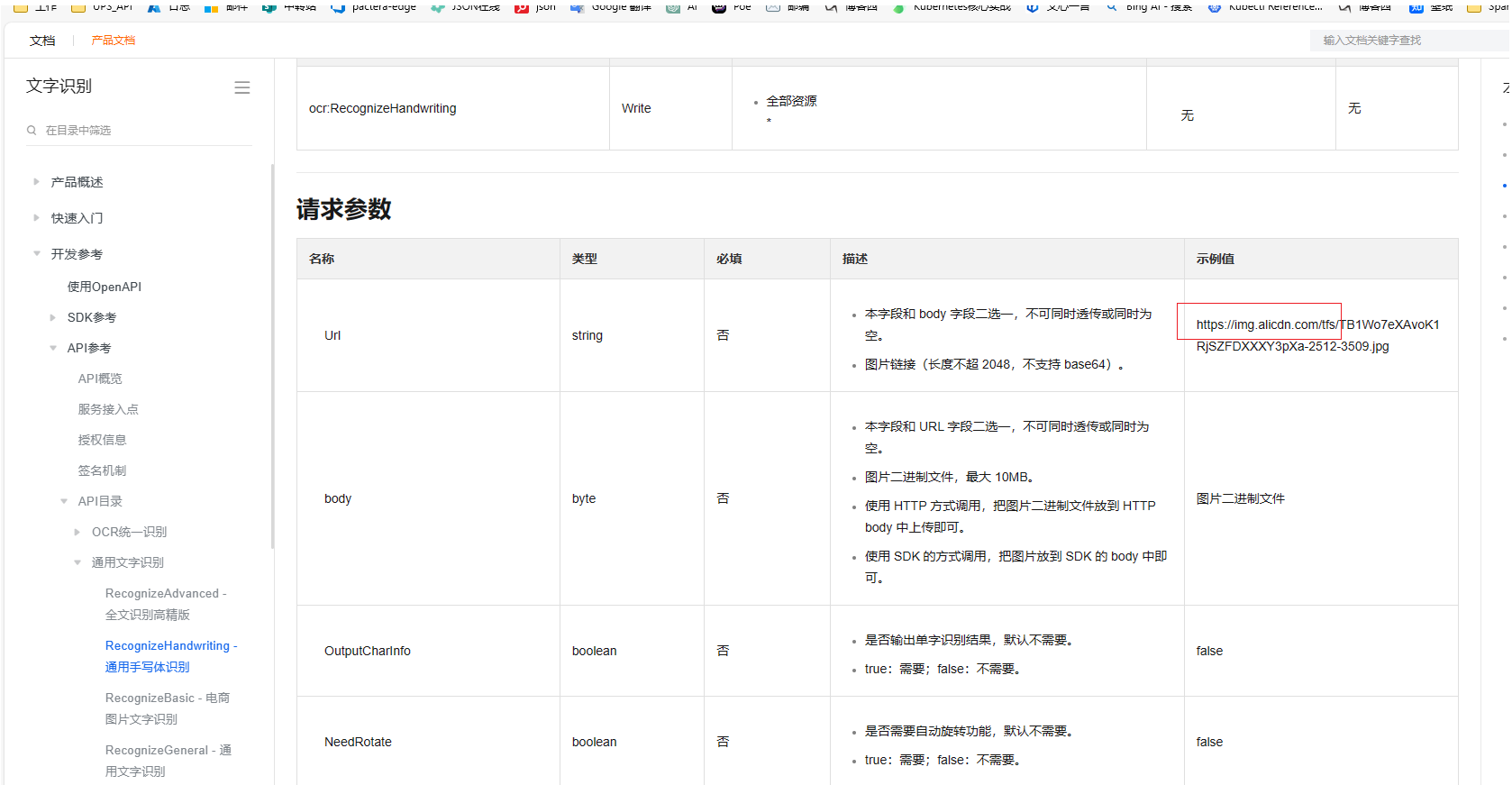Switch to the 文档 tab
1512x785 pixels.
42,41
